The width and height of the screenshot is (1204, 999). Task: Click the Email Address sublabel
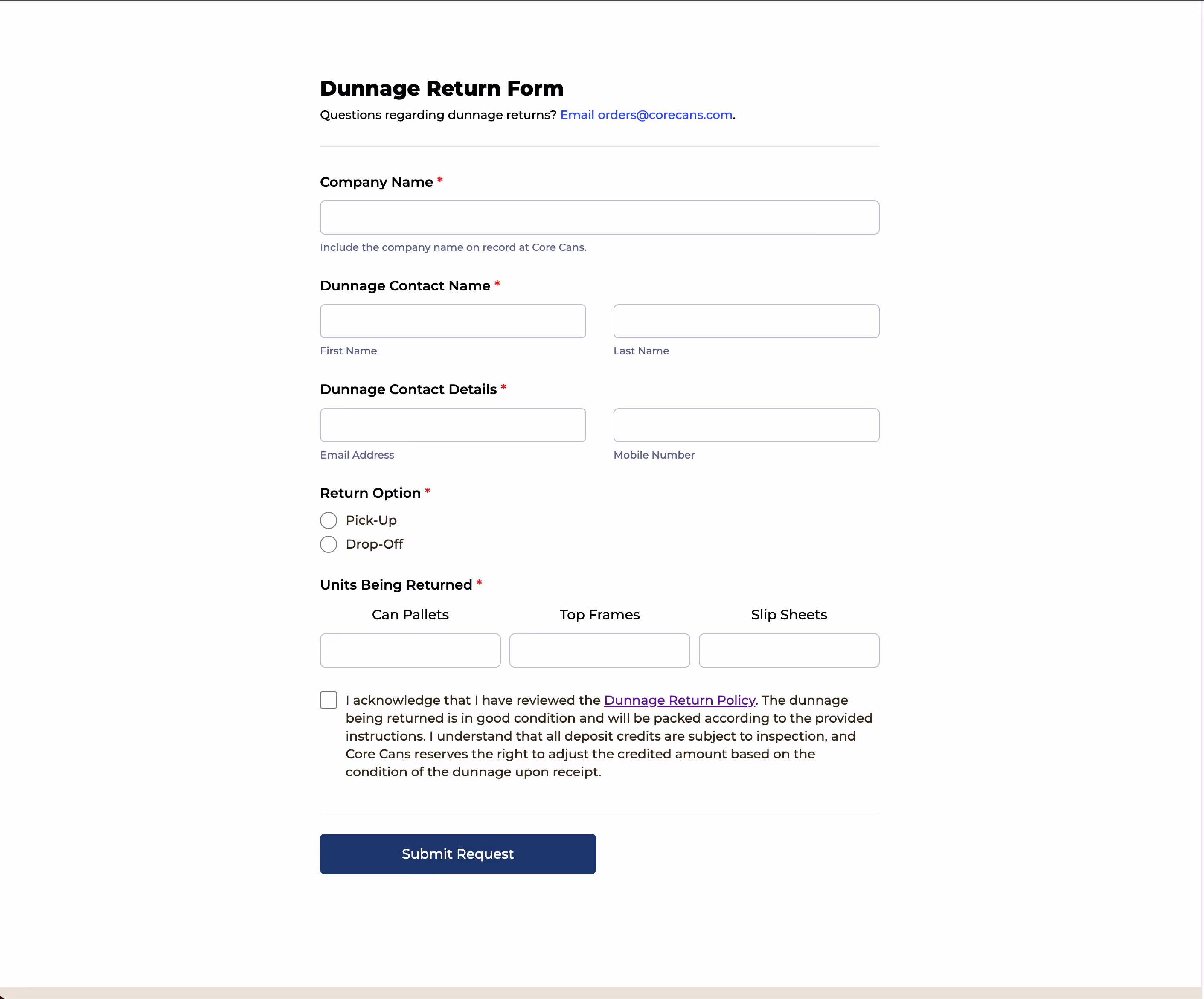[357, 455]
